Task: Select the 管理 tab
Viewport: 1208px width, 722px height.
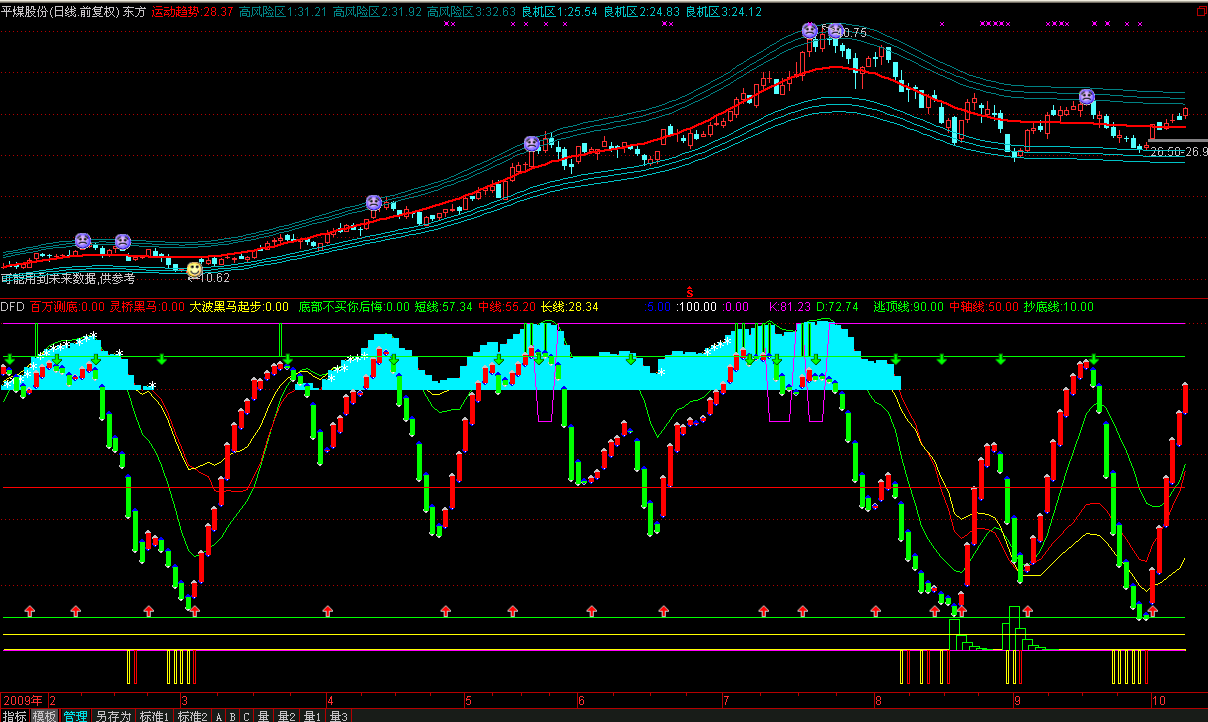Action: 75,716
